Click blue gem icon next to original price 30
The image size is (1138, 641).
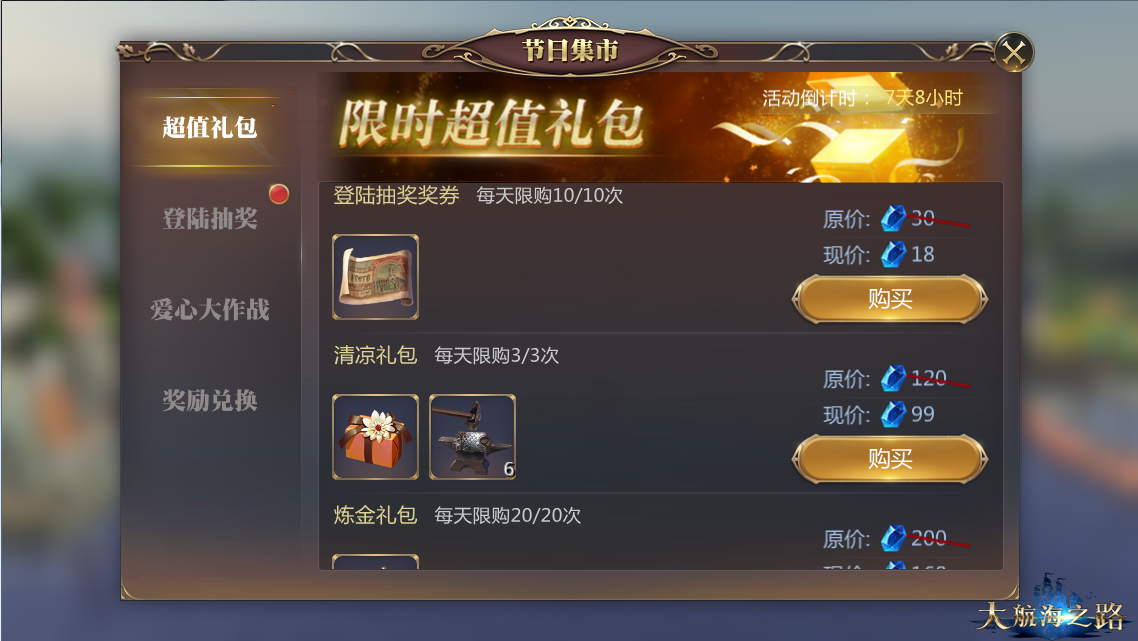[893, 218]
